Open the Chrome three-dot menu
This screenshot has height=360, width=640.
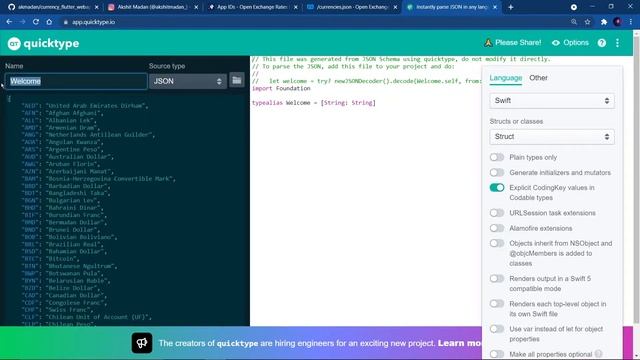[x=631, y=22]
